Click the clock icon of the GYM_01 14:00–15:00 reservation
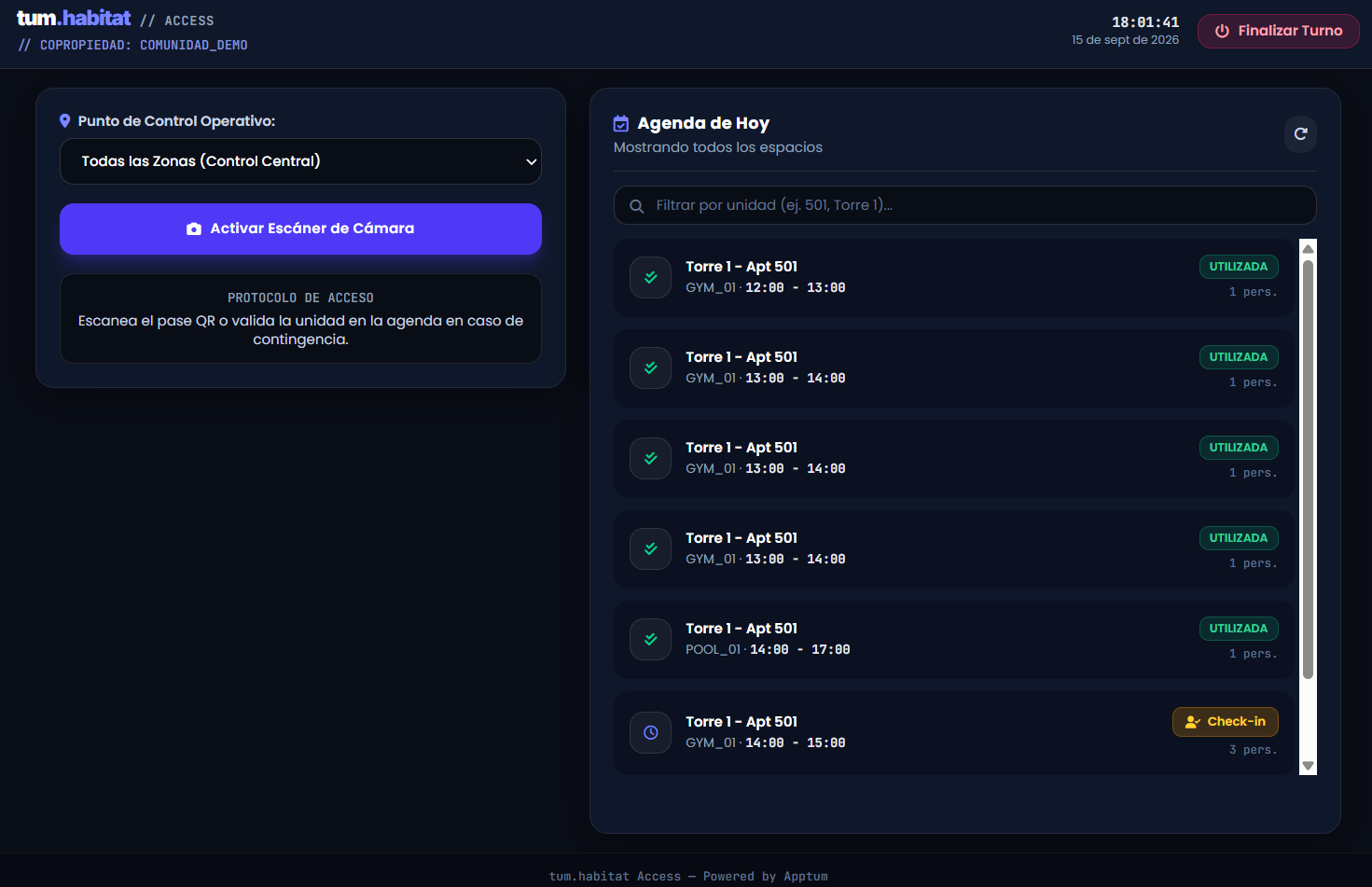 click(650, 733)
